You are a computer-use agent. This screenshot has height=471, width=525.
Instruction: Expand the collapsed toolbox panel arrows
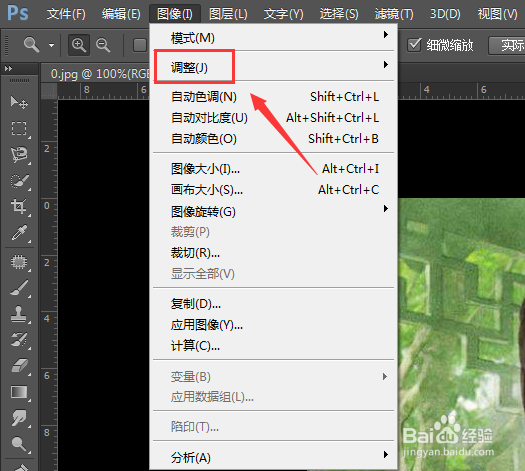(x=8, y=69)
